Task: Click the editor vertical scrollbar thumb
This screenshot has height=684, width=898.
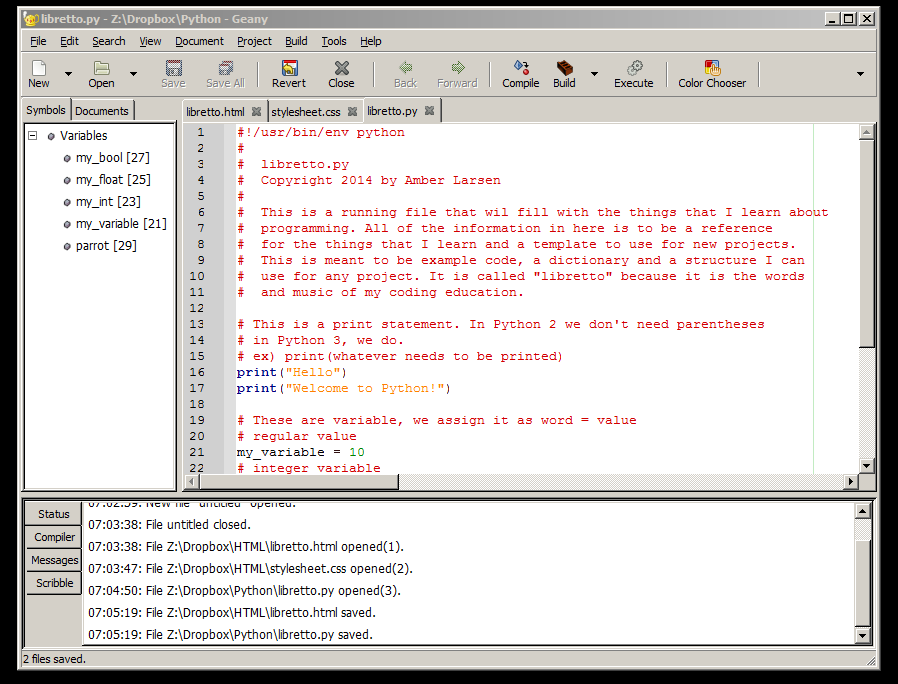Action: tap(867, 243)
